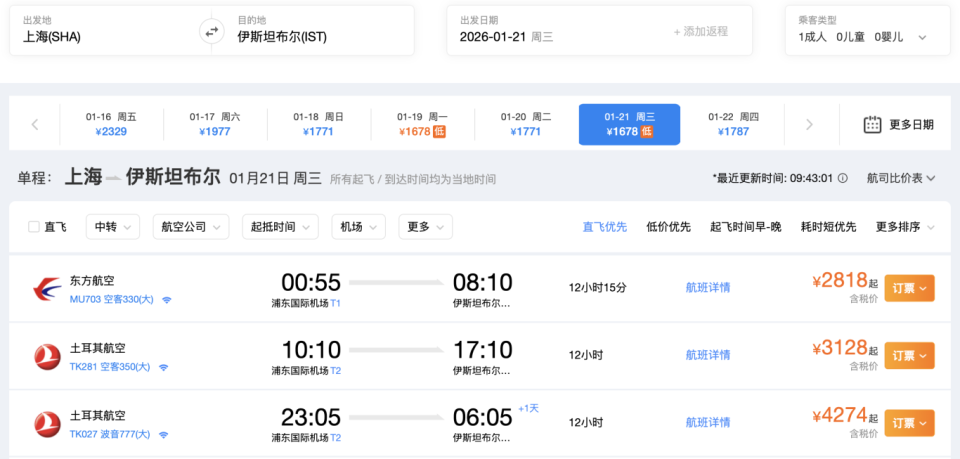Screen dimensions: 960x459
Task: Expand 订票 options for flight MU703
Action: [x=909, y=288]
